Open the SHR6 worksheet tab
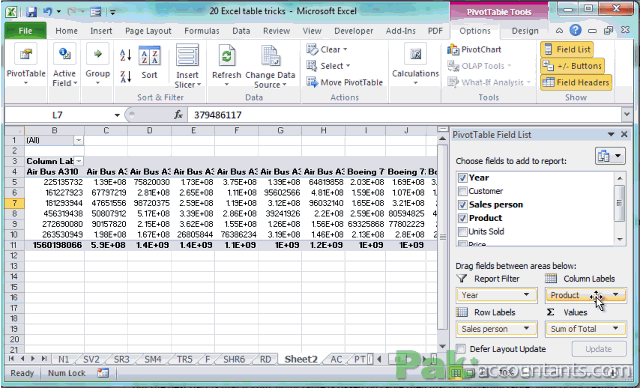This screenshot has height=388, width=640. click(234, 359)
